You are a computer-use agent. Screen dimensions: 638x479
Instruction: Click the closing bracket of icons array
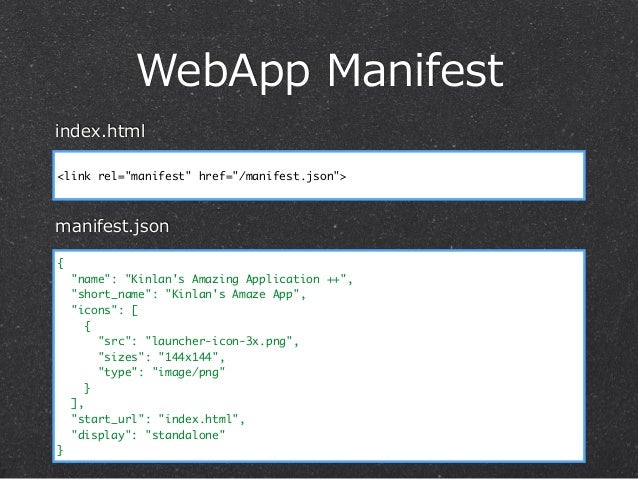pyautogui.click(x=74, y=404)
